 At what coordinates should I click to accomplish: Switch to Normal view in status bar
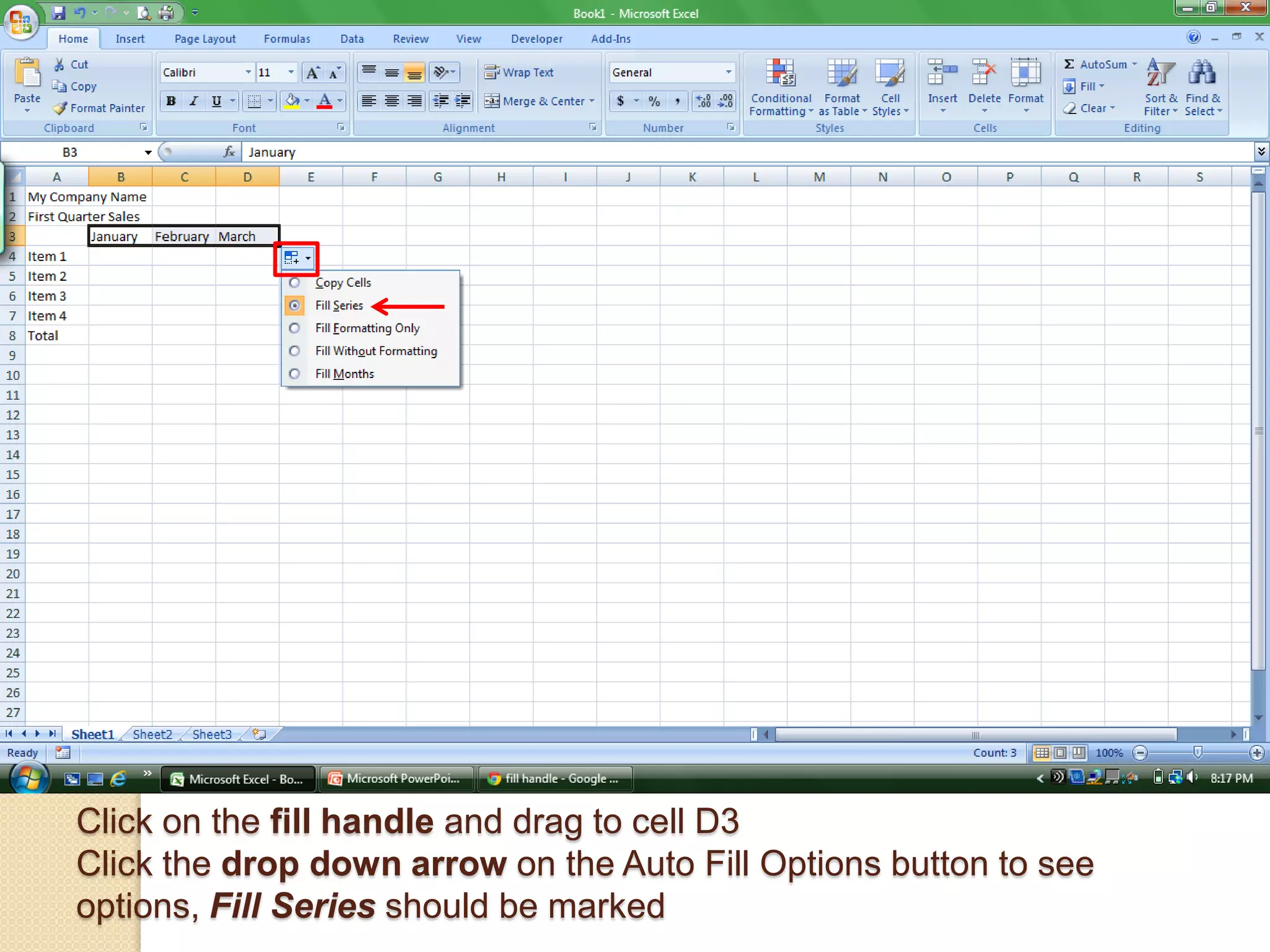coord(1042,752)
